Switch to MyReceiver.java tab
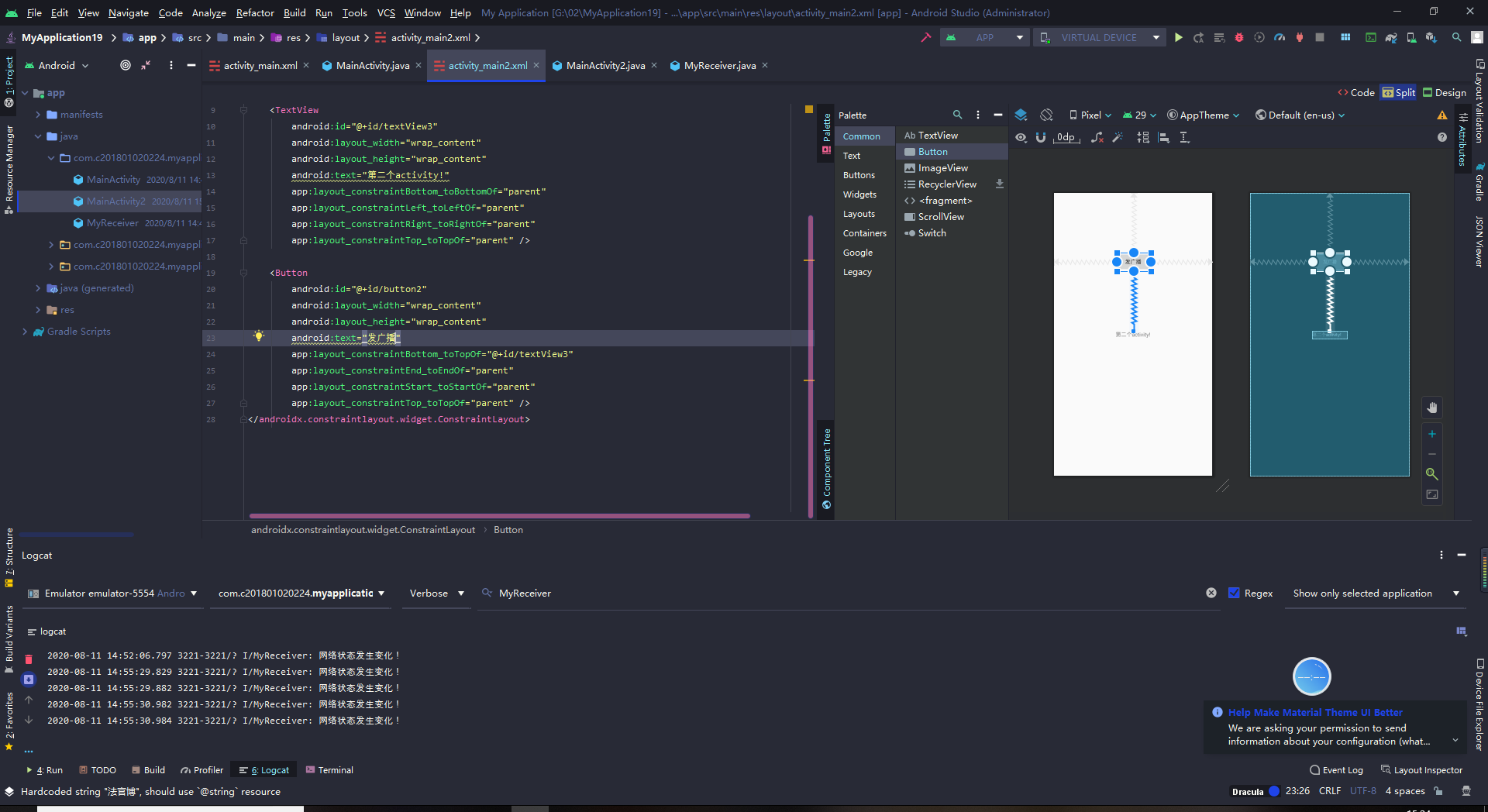1488x812 pixels. 720,65
